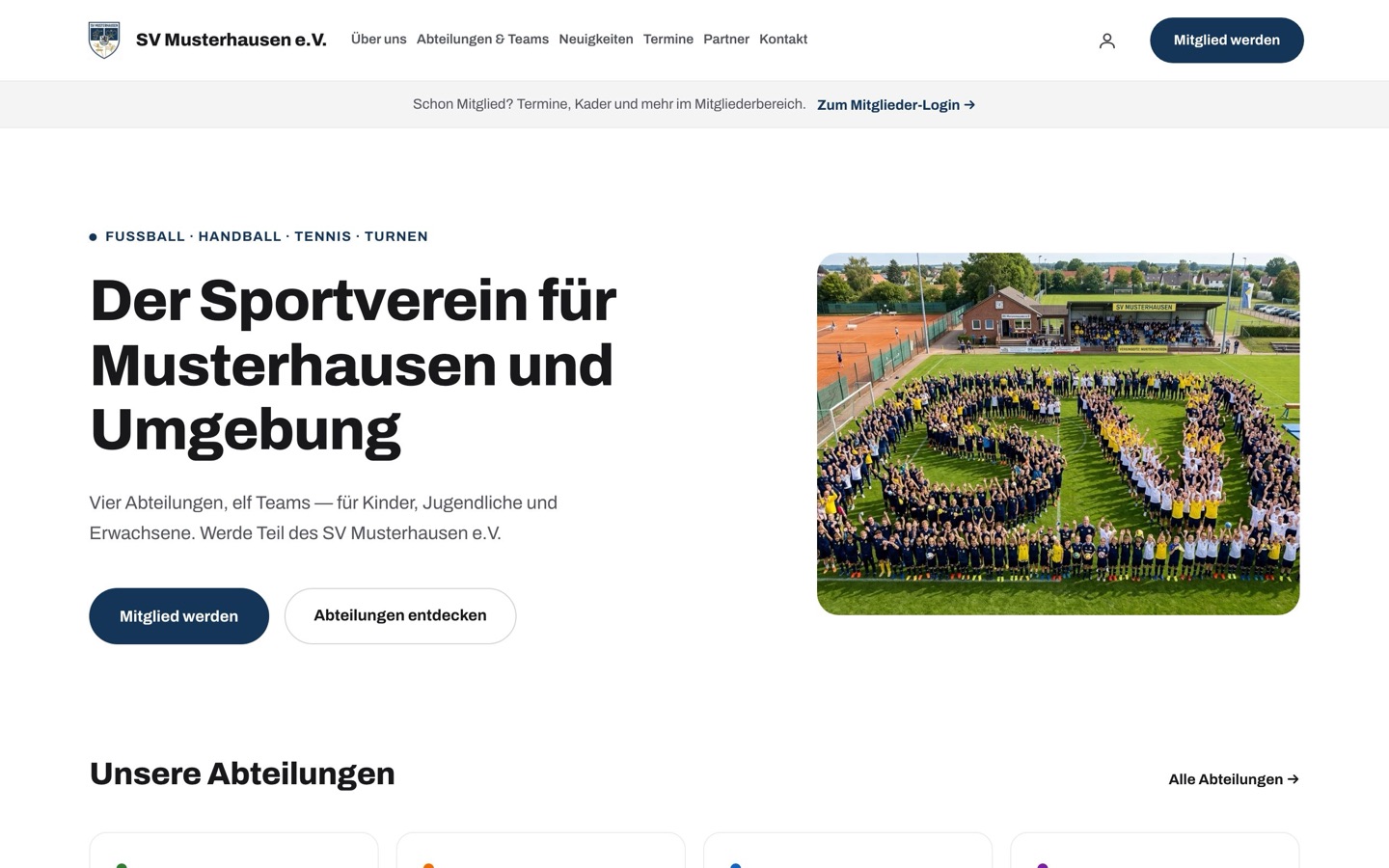Click the aerial club group photo
1389x868 pixels.
(1058, 434)
